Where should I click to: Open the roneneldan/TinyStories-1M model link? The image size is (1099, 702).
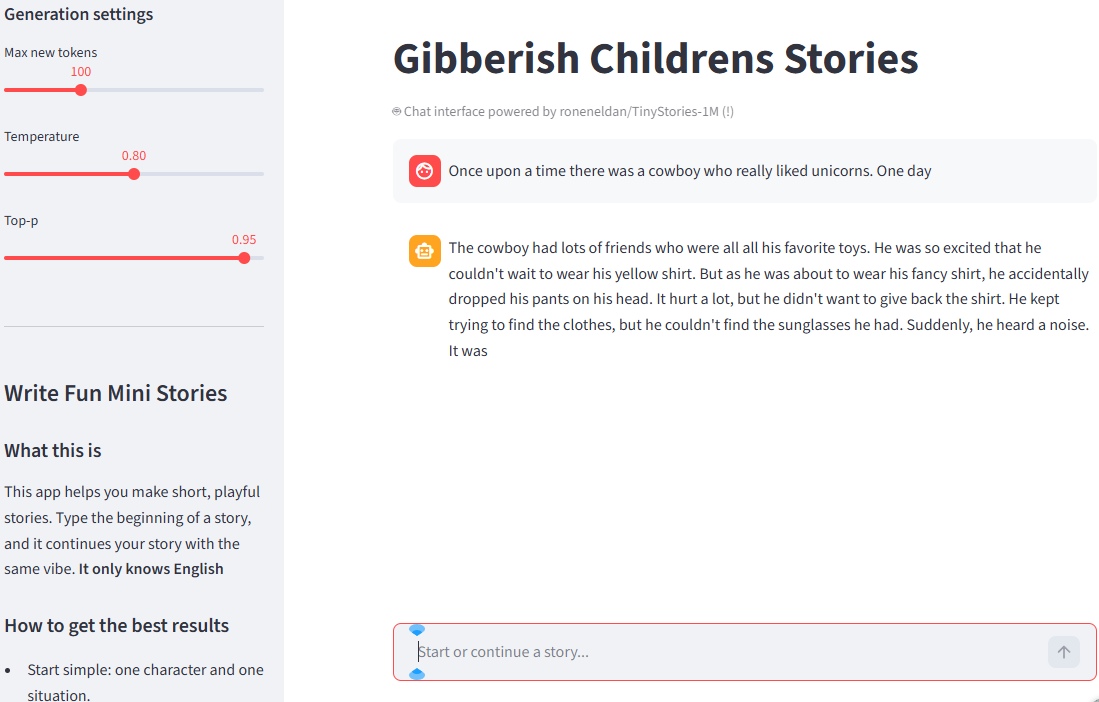tap(640, 111)
